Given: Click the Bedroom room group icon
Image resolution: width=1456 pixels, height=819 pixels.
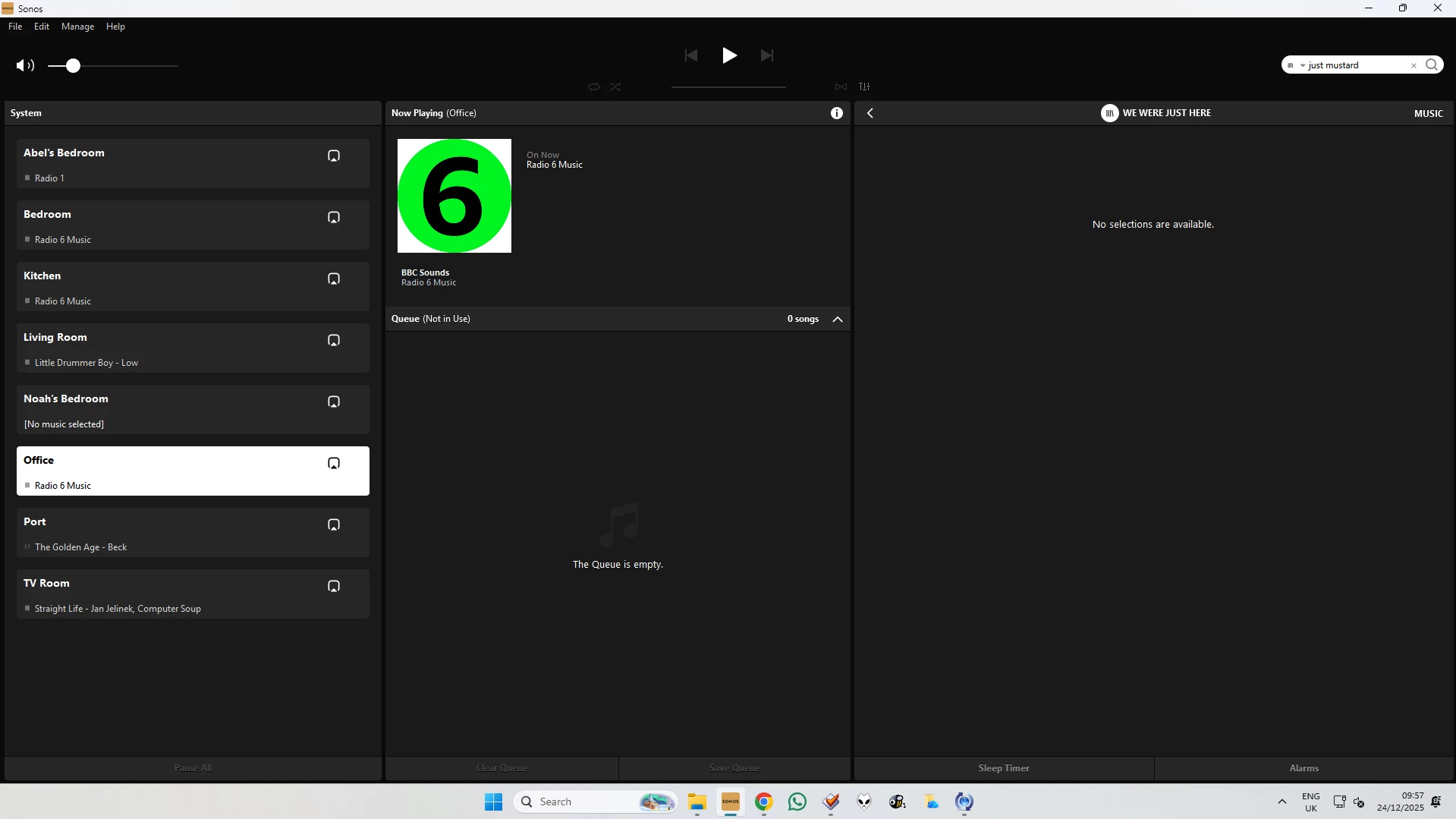Looking at the screenshot, I should click(334, 217).
